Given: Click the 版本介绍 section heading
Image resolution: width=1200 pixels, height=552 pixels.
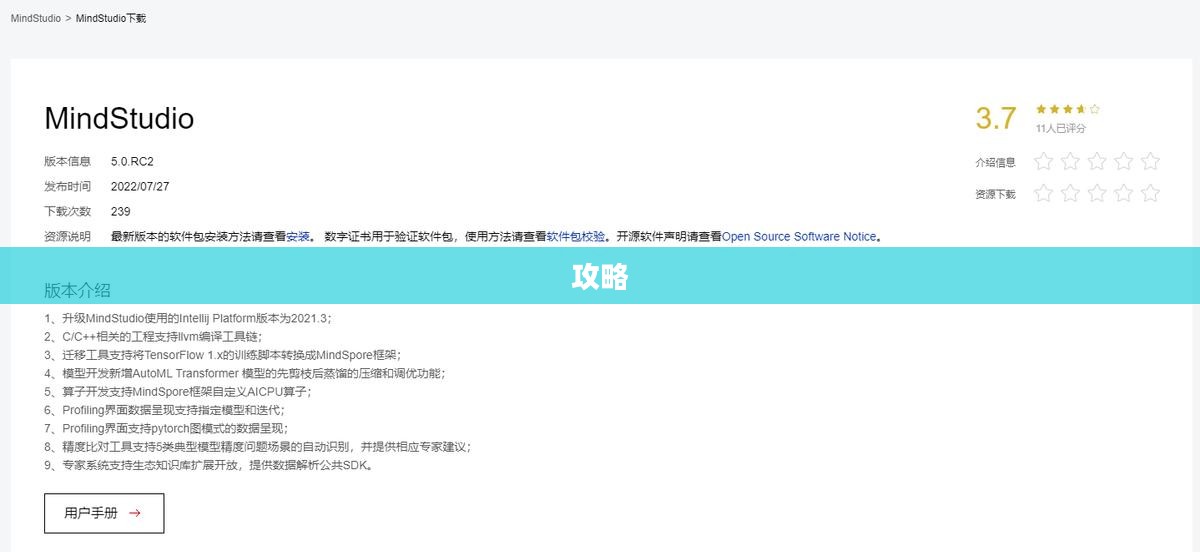Looking at the screenshot, I should coord(77,290).
